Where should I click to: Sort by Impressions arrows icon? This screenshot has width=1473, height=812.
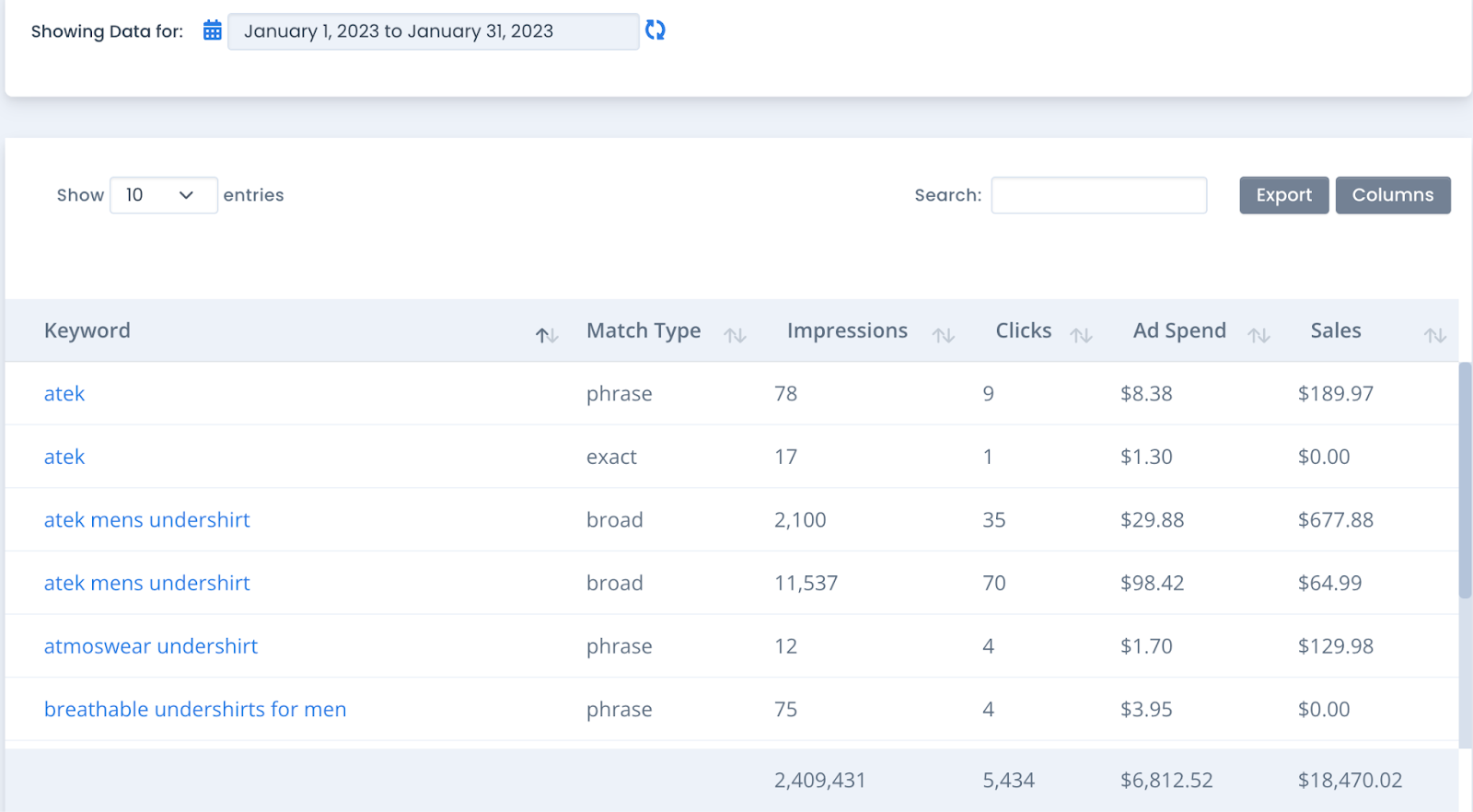click(x=943, y=335)
